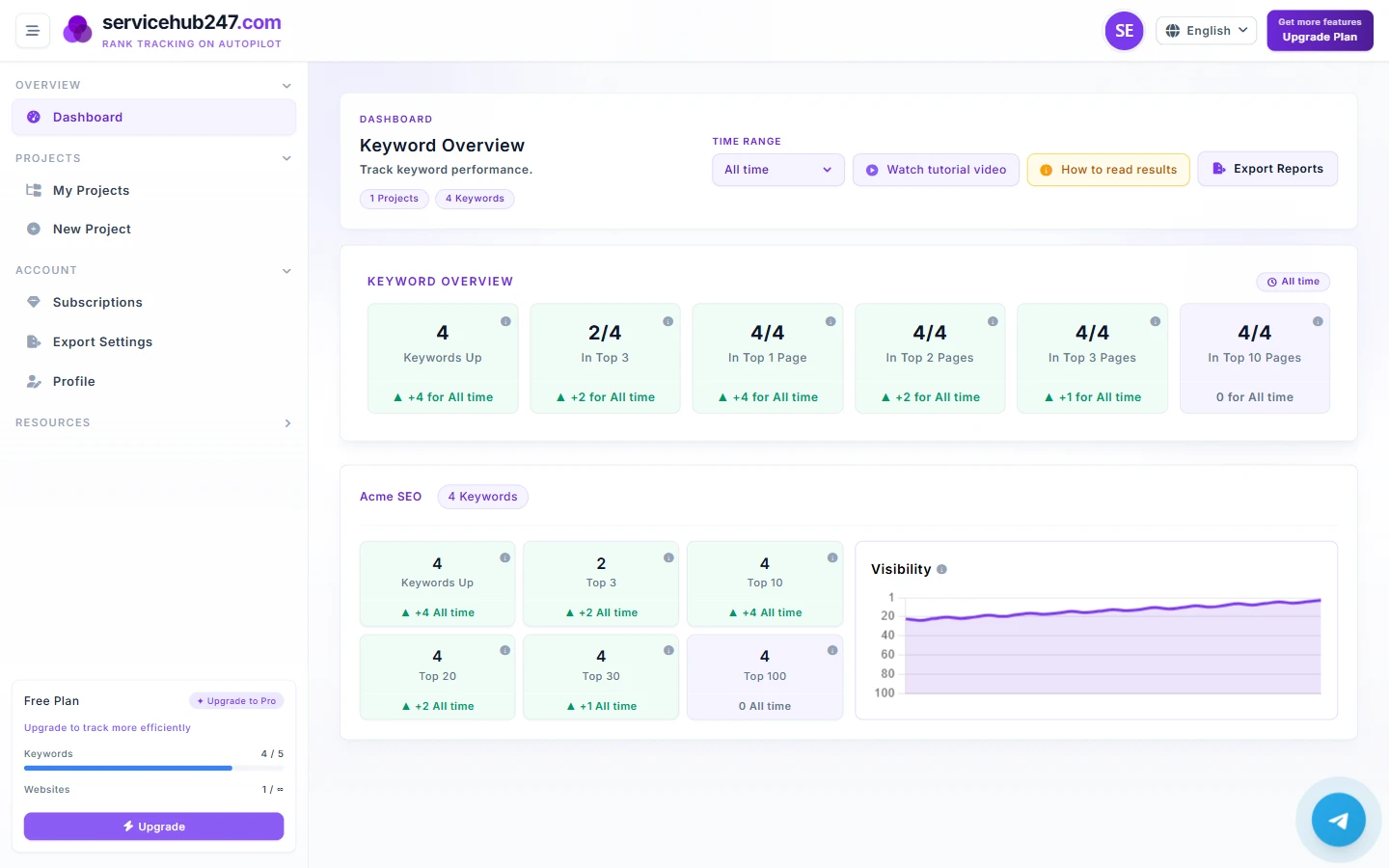Image resolution: width=1389 pixels, height=868 pixels.
Task: Click info icon on Acme SEO Keywords Up card
Action: click(x=504, y=557)
